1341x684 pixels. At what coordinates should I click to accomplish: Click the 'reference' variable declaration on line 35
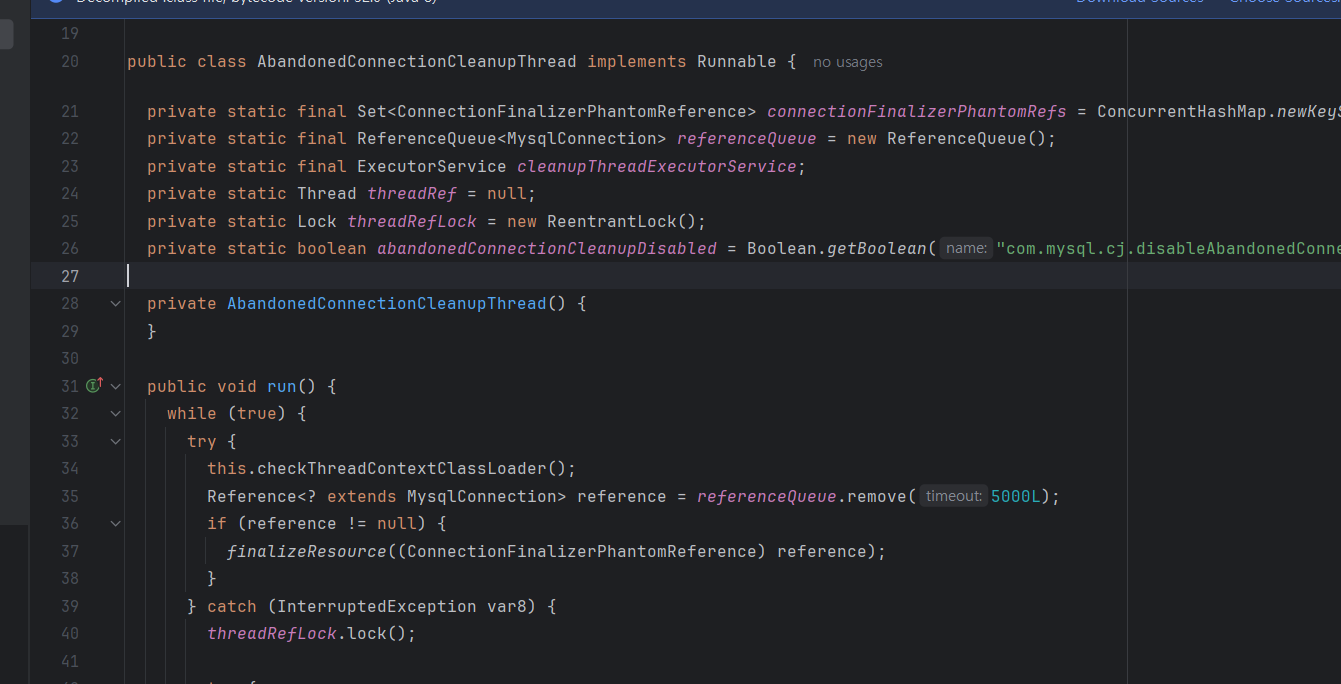click(x=622, y=496)
